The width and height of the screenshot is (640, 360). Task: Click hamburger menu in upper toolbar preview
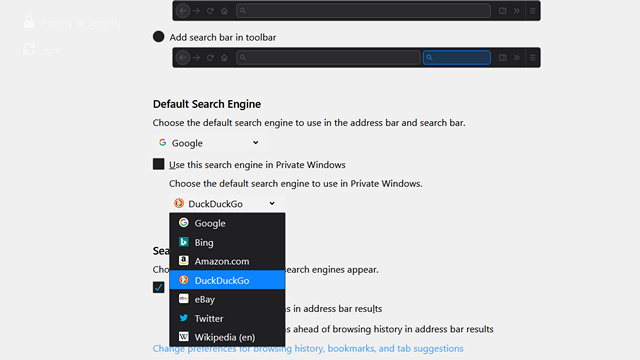pos(533,11)
